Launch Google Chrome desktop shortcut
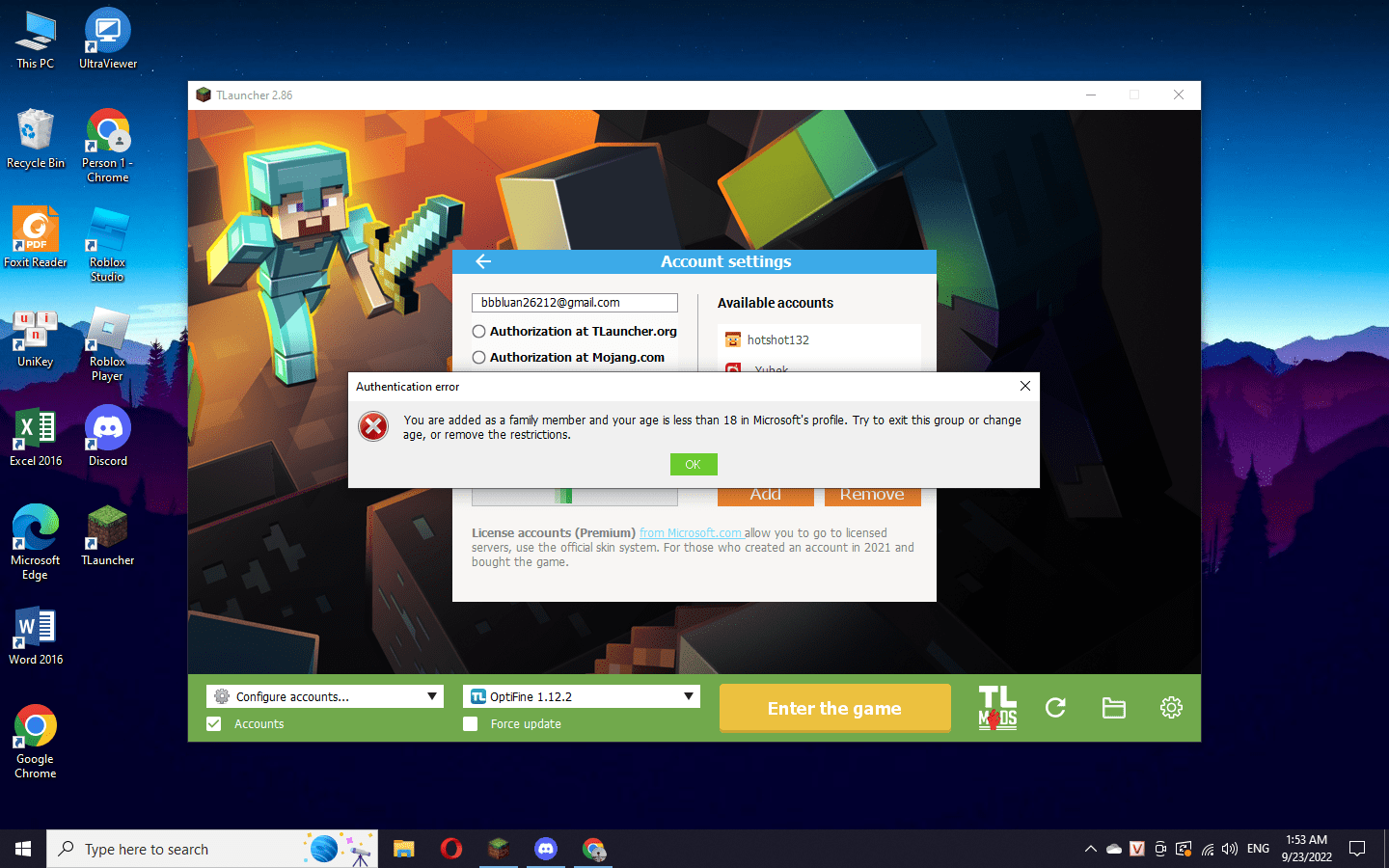 point(36,742)
